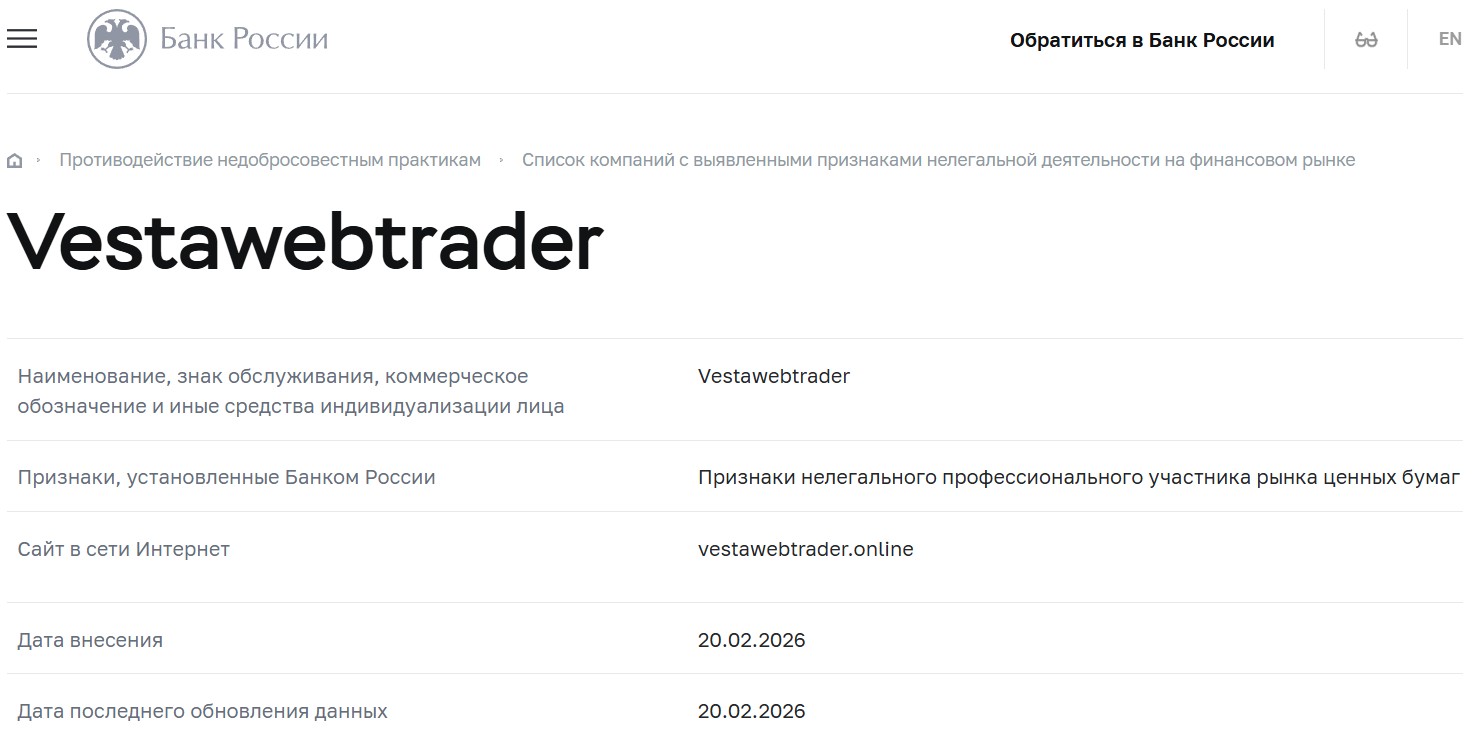
Task: Select the Vestawebtrader name value in the table
Action: 772,376
